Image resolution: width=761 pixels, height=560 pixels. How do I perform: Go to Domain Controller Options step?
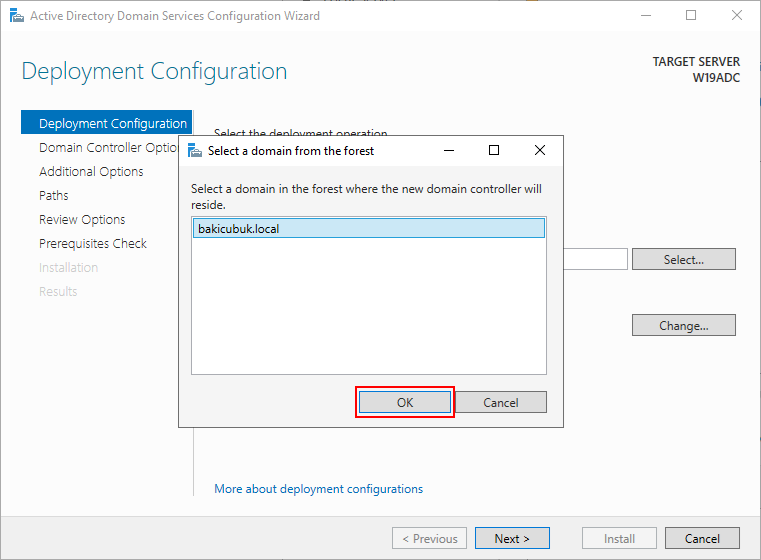109,148
